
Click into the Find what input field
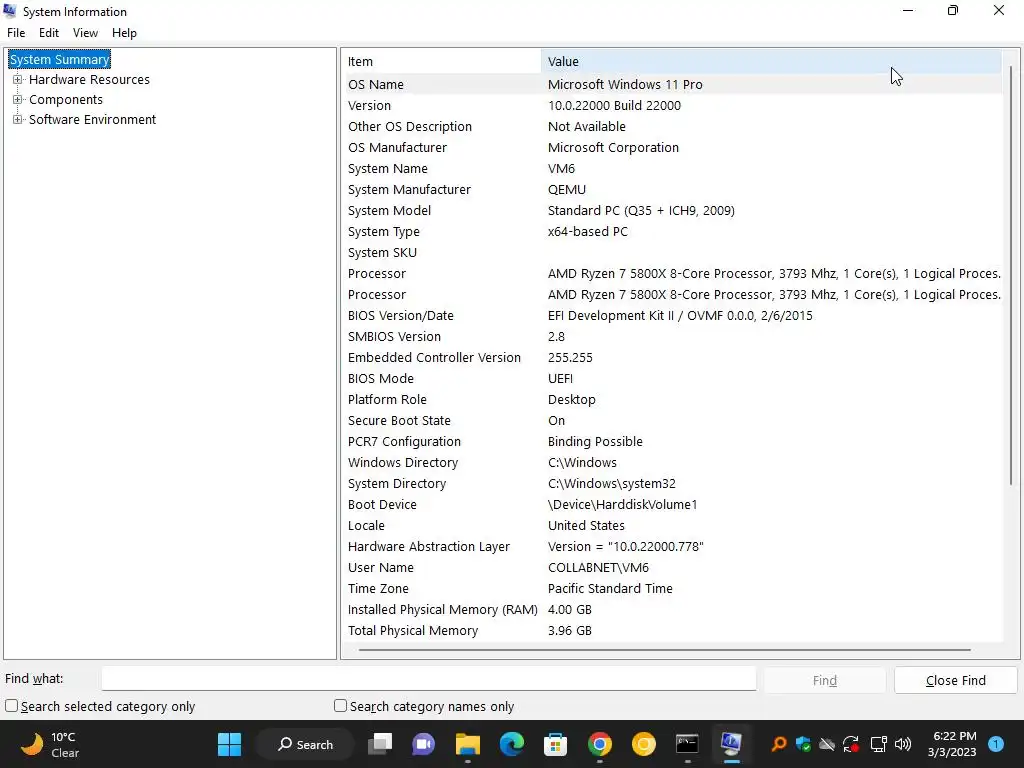click(x=429, y=679)
